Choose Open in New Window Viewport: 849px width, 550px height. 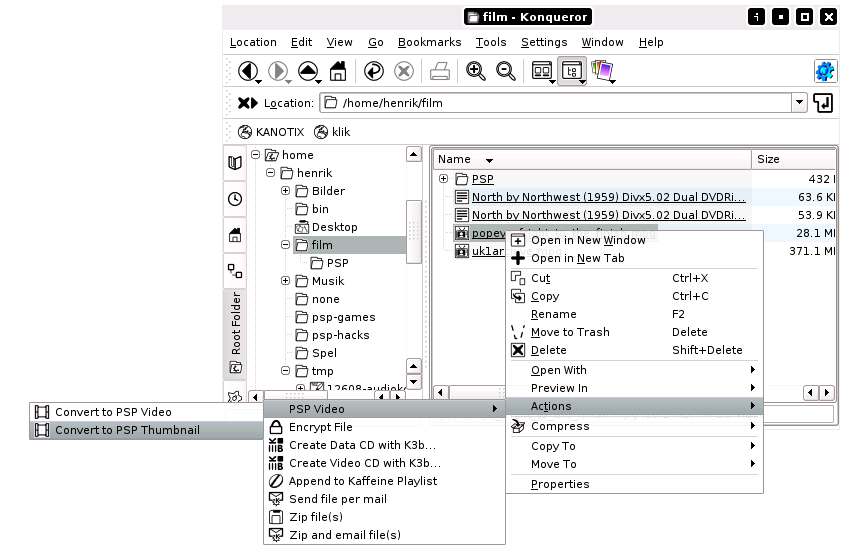click(634, 240)
